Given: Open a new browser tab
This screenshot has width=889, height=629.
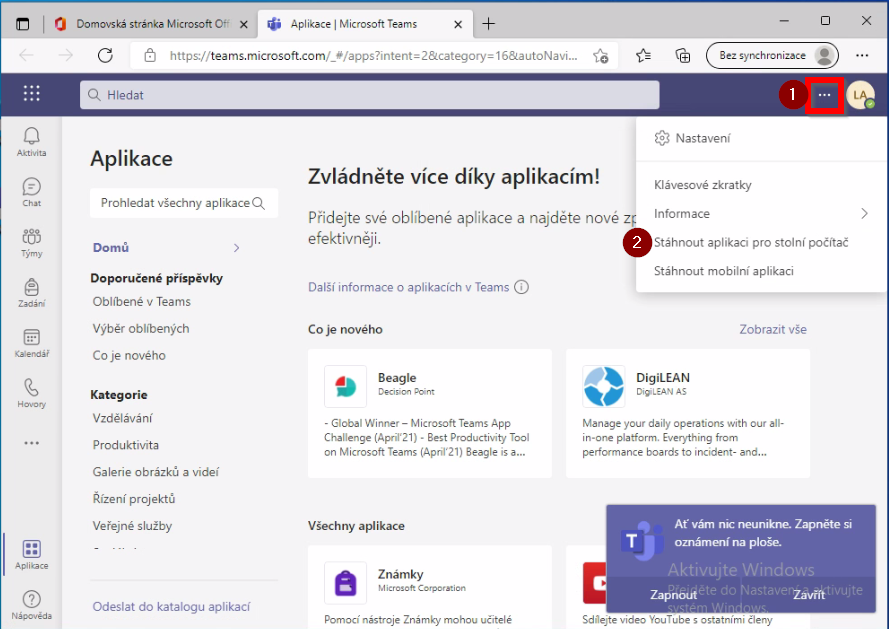Looking at the screenshot, I should (x=488, y=24).
